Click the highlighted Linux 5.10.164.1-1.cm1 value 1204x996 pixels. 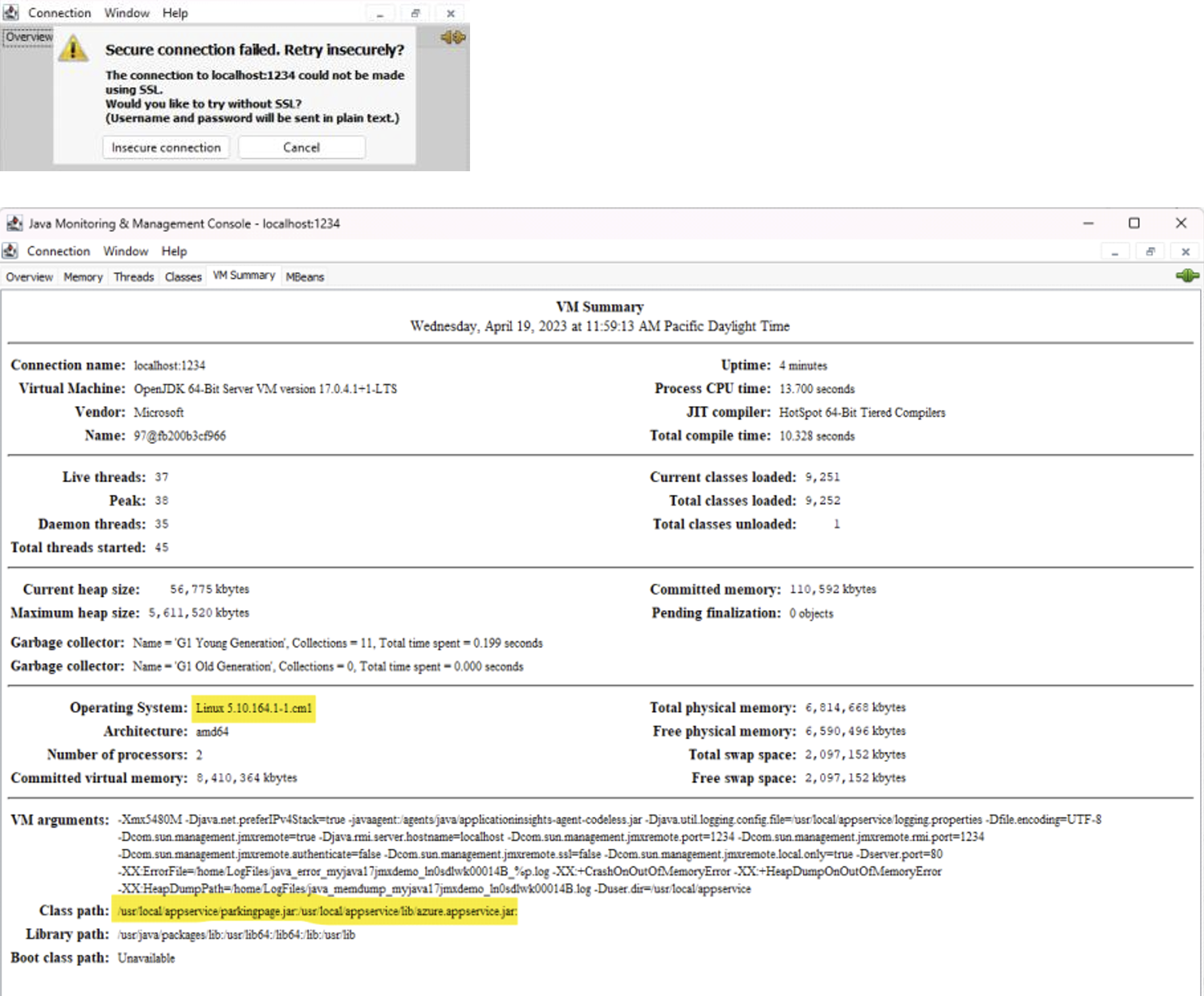point(253,708)
